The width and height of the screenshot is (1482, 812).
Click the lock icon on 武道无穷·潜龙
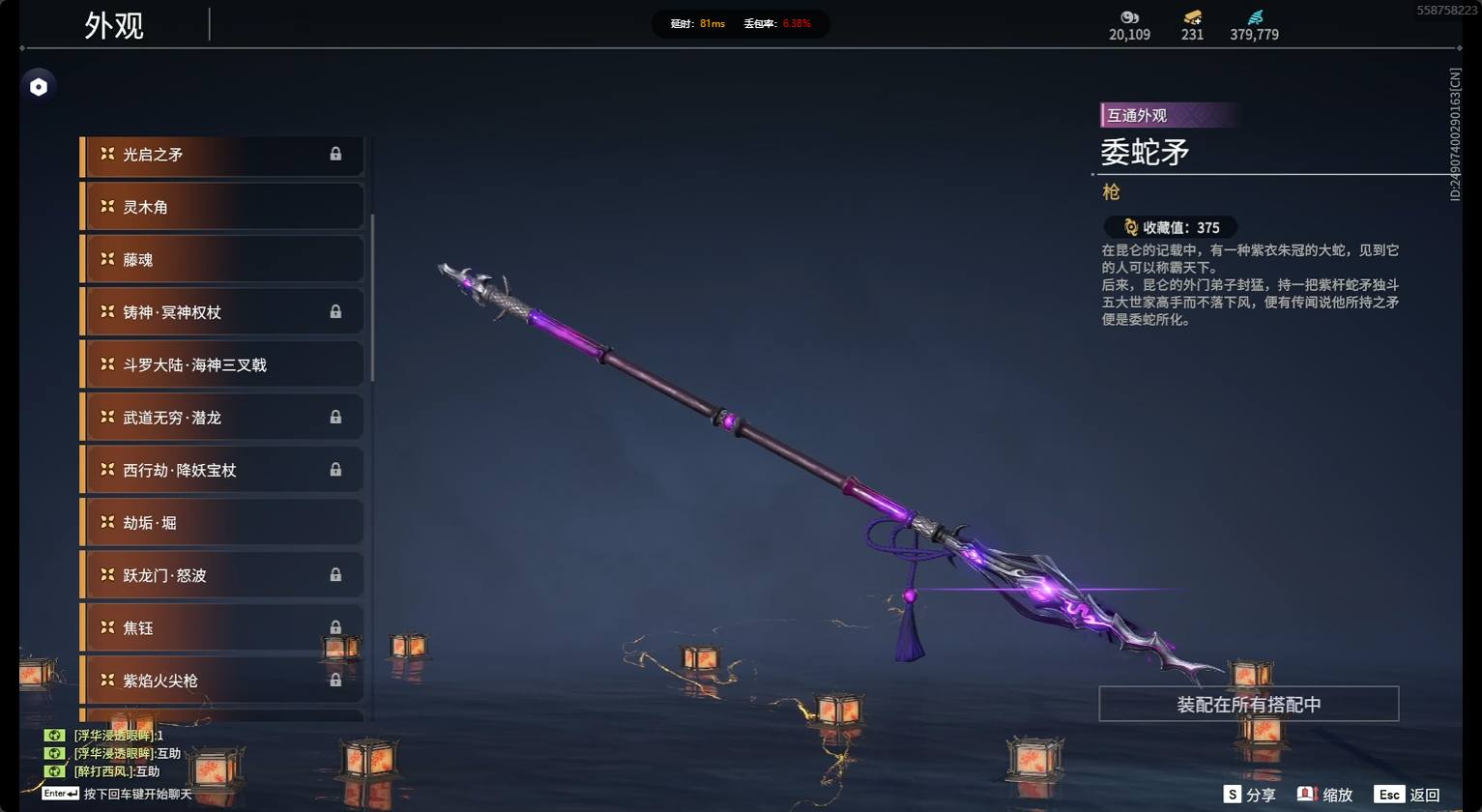pos(335,417)
